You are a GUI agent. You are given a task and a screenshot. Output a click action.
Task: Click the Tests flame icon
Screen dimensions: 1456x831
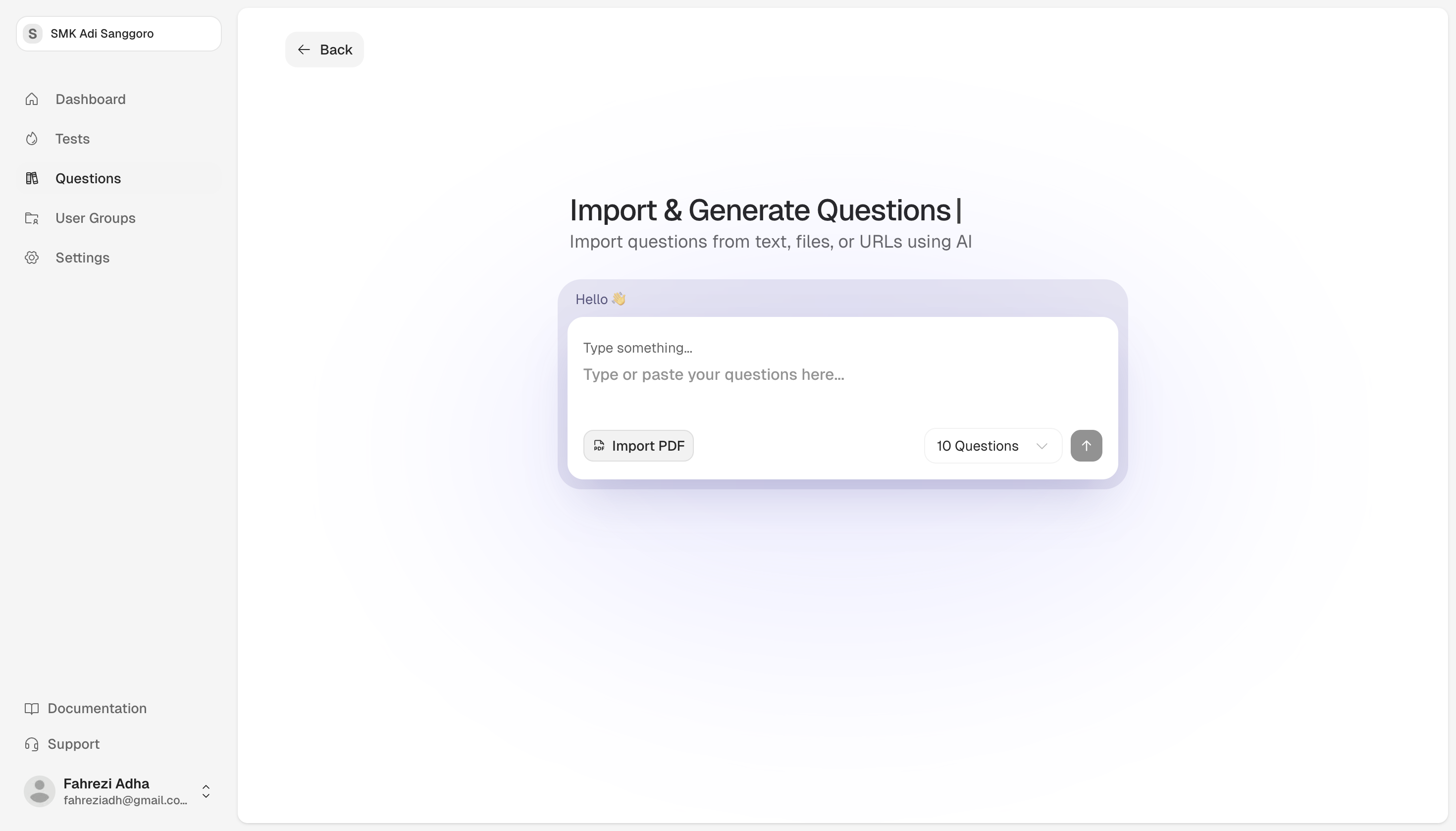(x=32, y=139)
